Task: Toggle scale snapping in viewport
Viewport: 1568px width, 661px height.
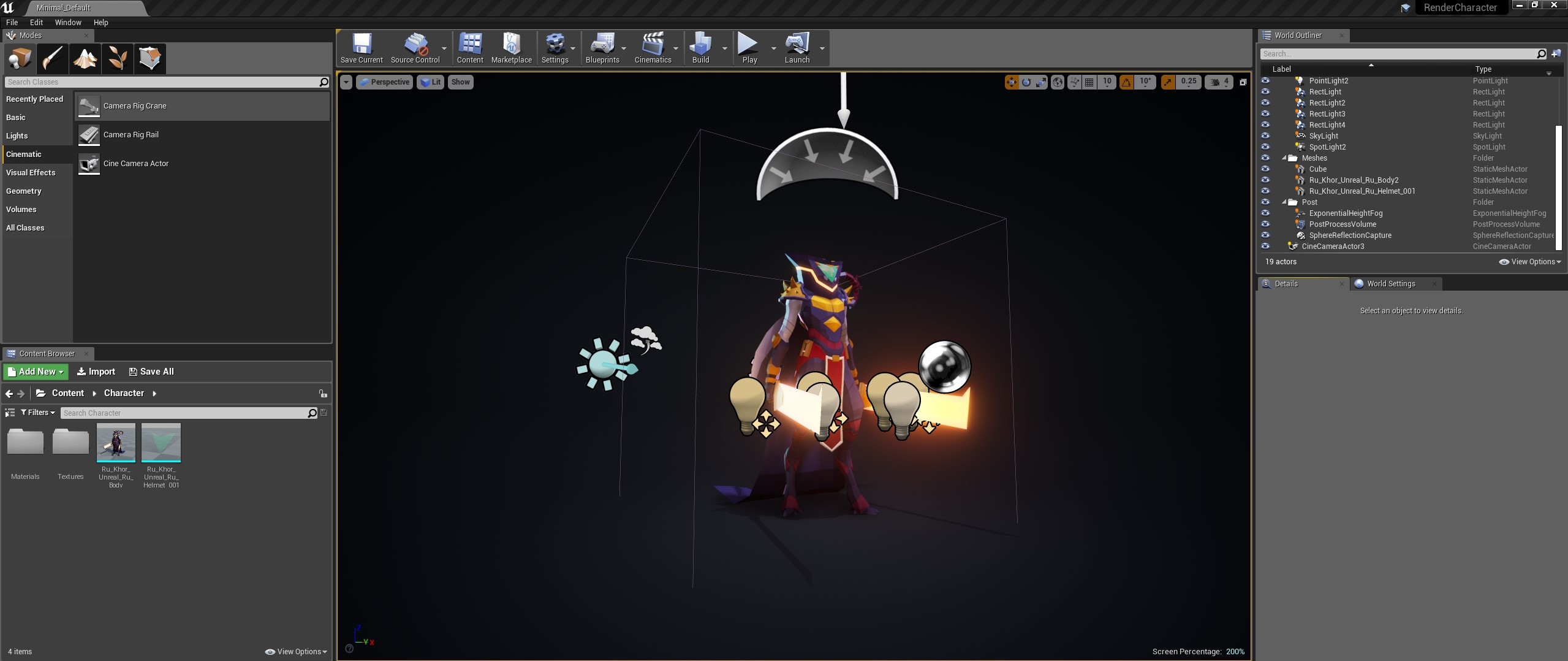Action: click(x=1168, y=82)
